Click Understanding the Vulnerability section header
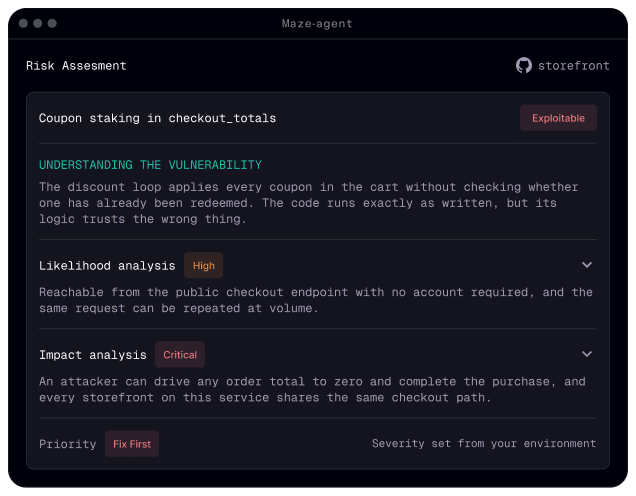The width and height of the screenshot is (636, 496). [x=150, y=165]
